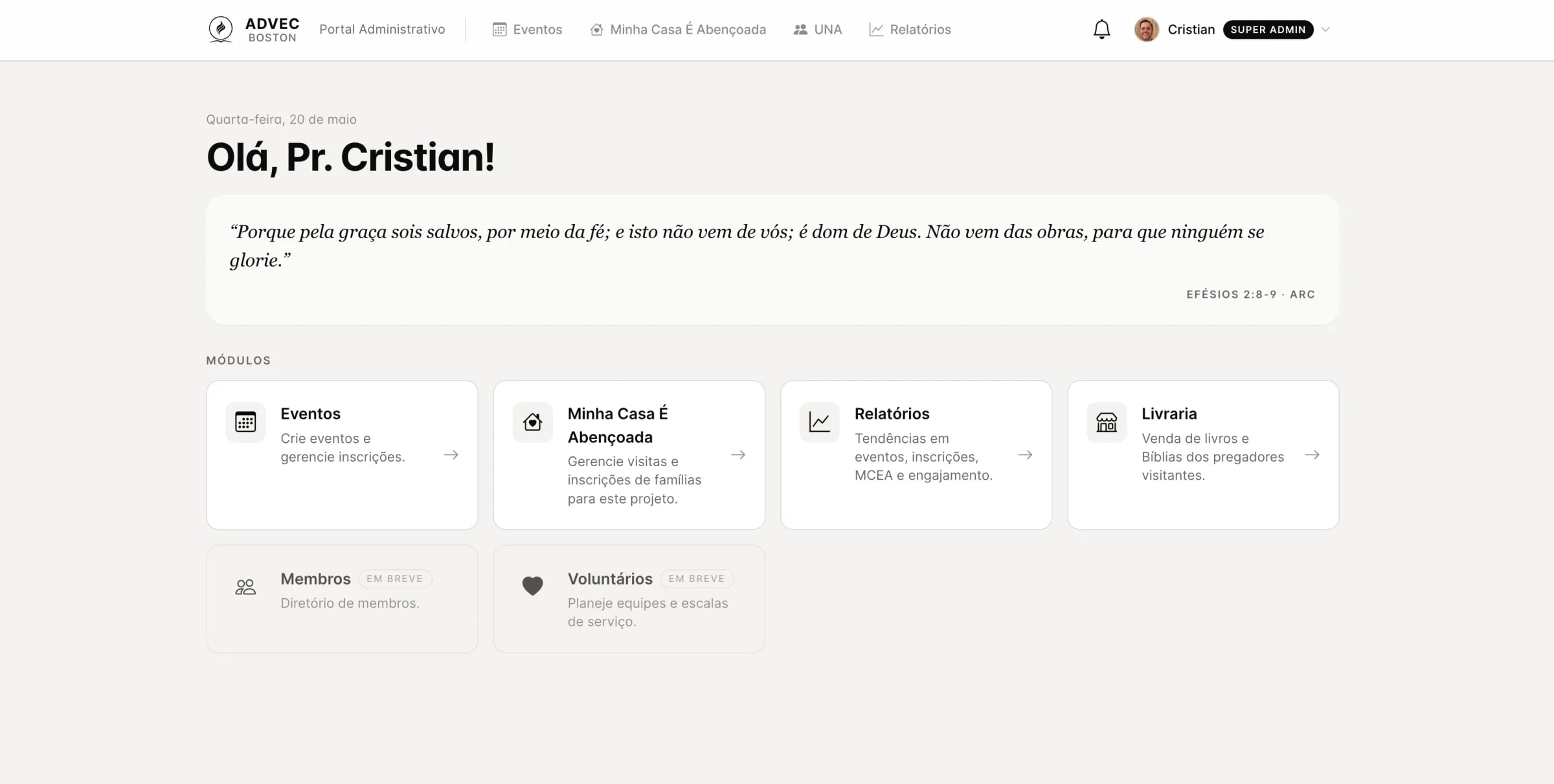Click the Olá, Pr. Cristian! heading

(x=350, y=157)
